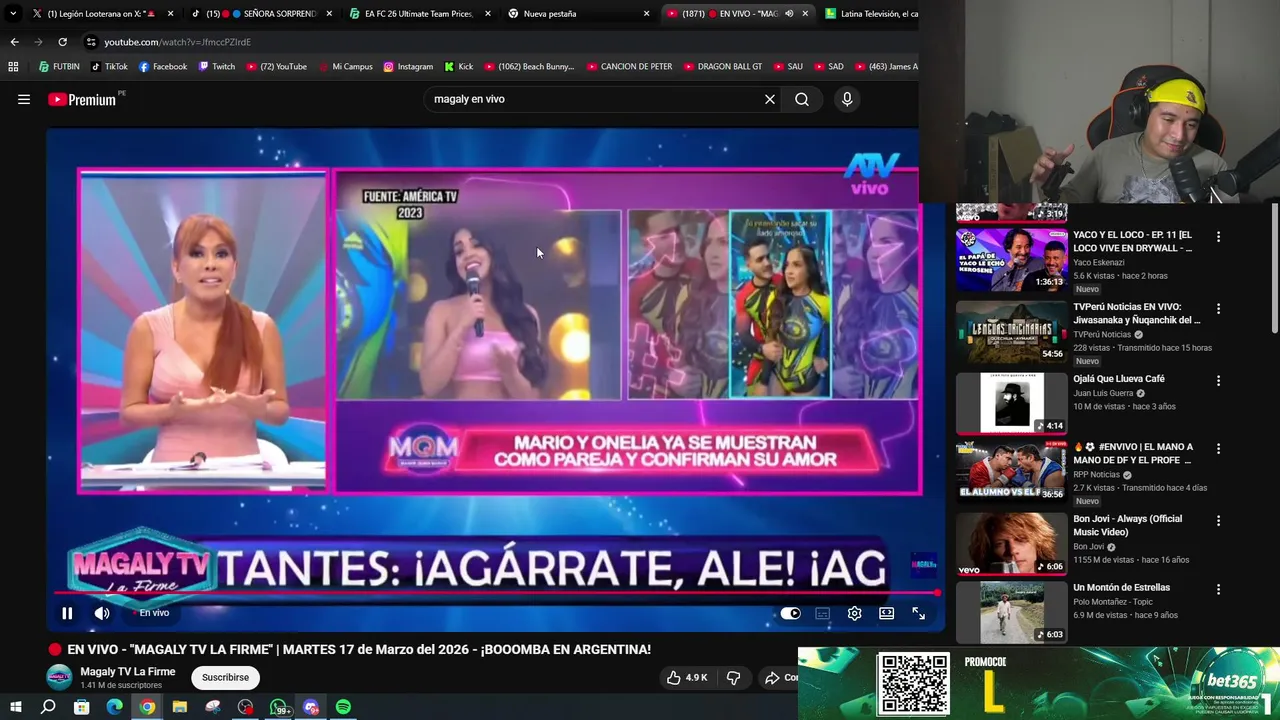The image size is (1280, 720).
Task: Open the TVPerú Noticias EN VIVO video title
Action: click(x=1137, y=314)
